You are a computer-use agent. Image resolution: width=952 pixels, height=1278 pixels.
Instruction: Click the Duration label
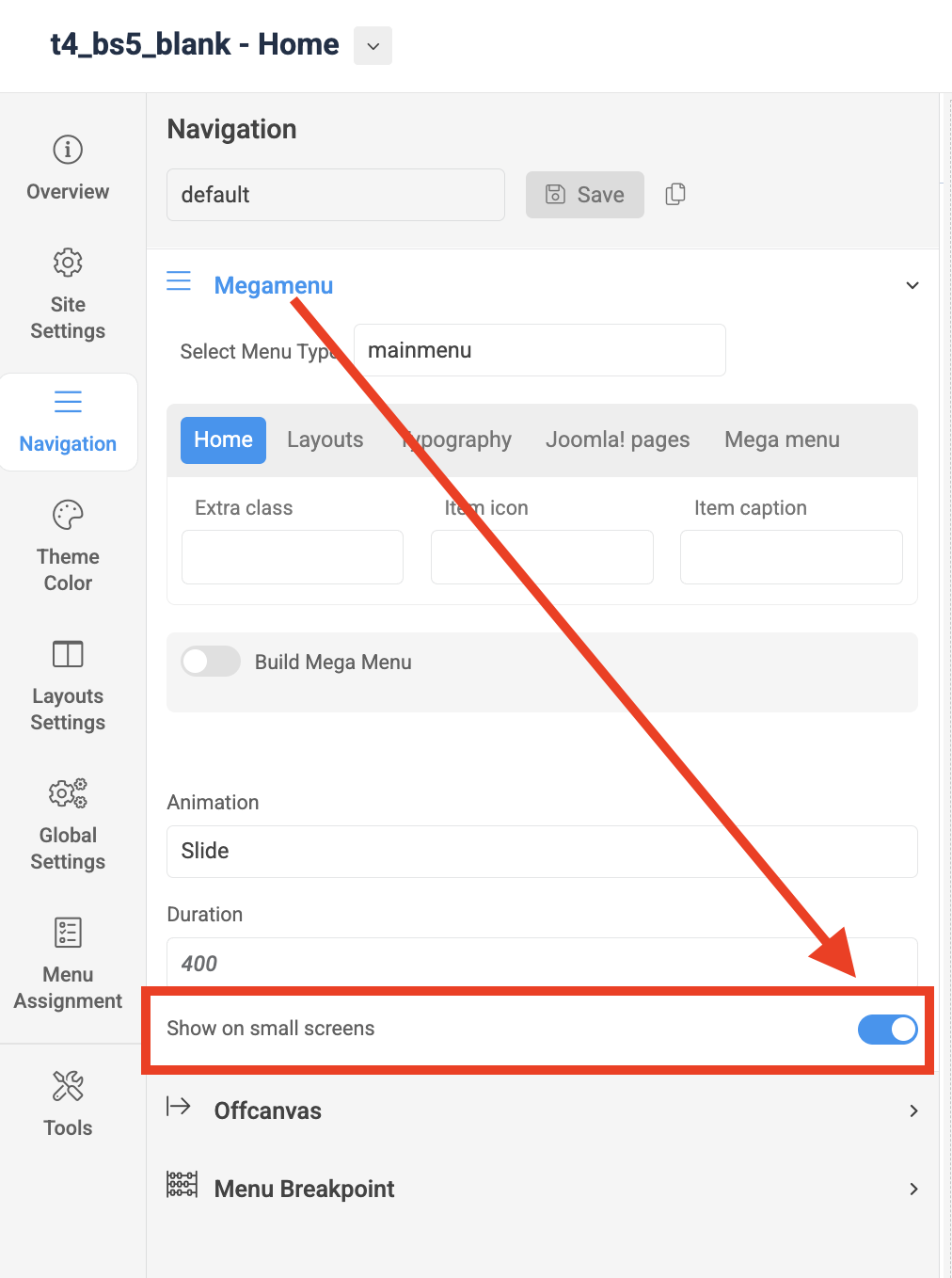(204, 914)
